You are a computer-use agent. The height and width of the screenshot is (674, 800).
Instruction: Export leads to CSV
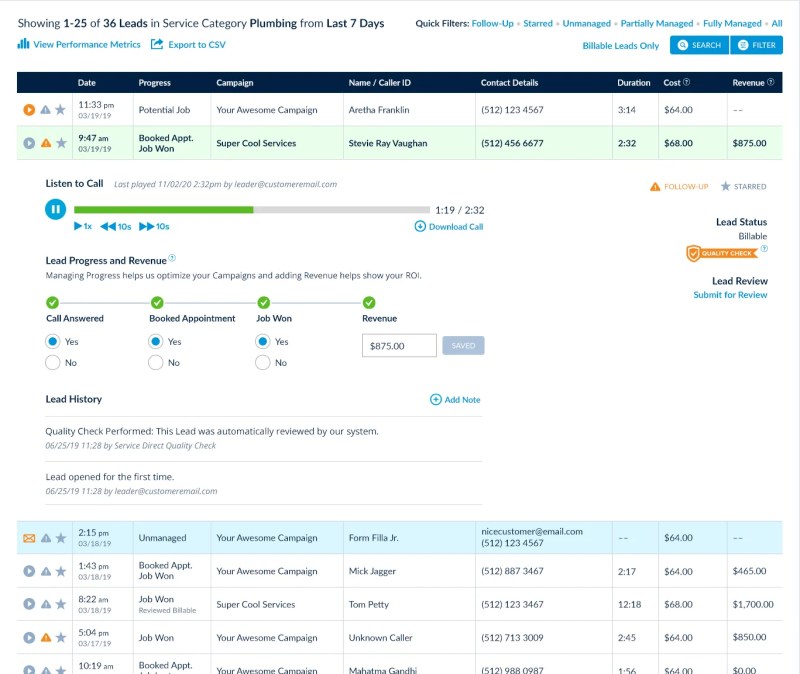pyautogui.click(x=188, y=44)
